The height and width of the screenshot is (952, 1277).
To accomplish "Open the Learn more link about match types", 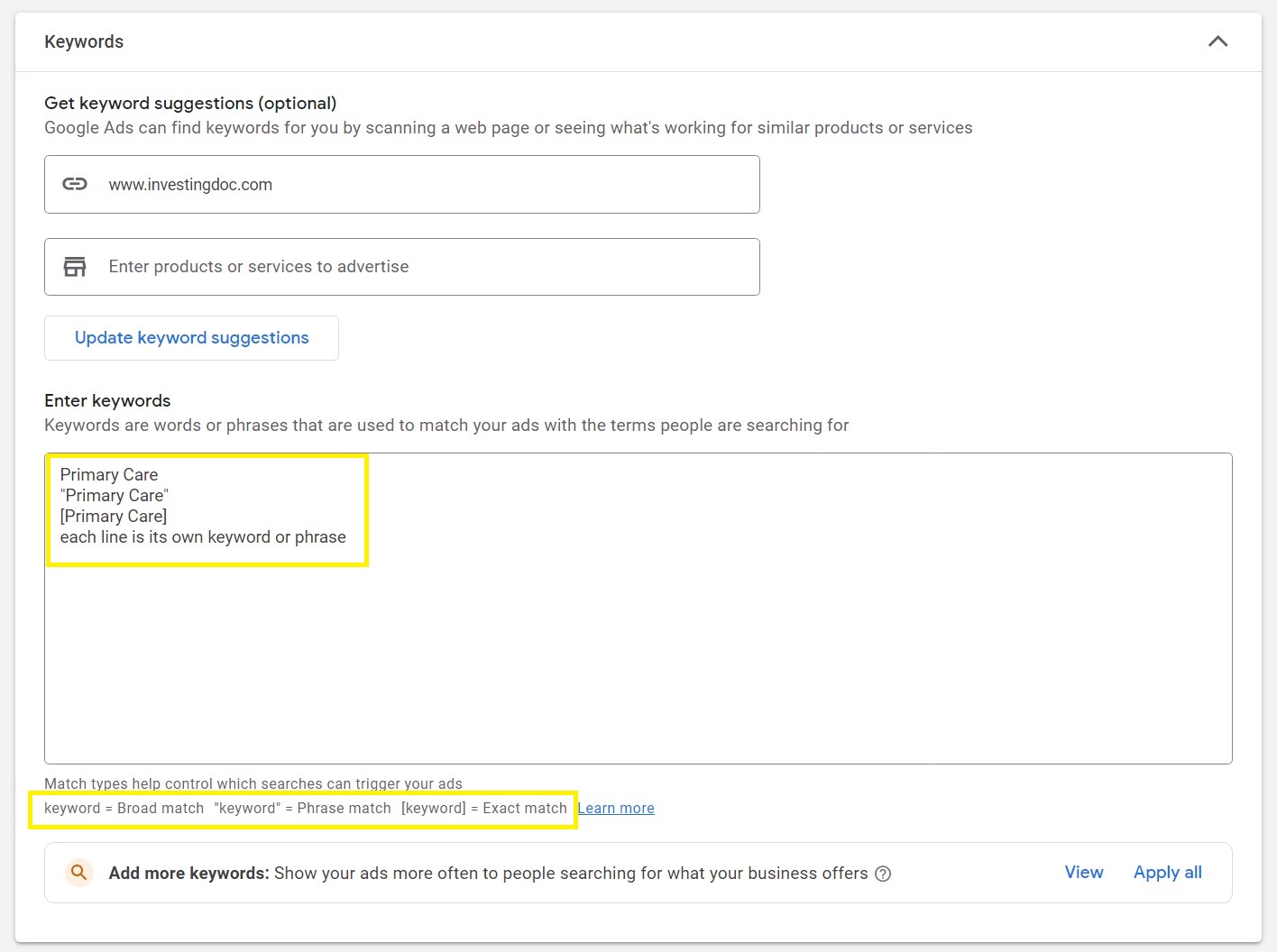I will pos(616,809).
